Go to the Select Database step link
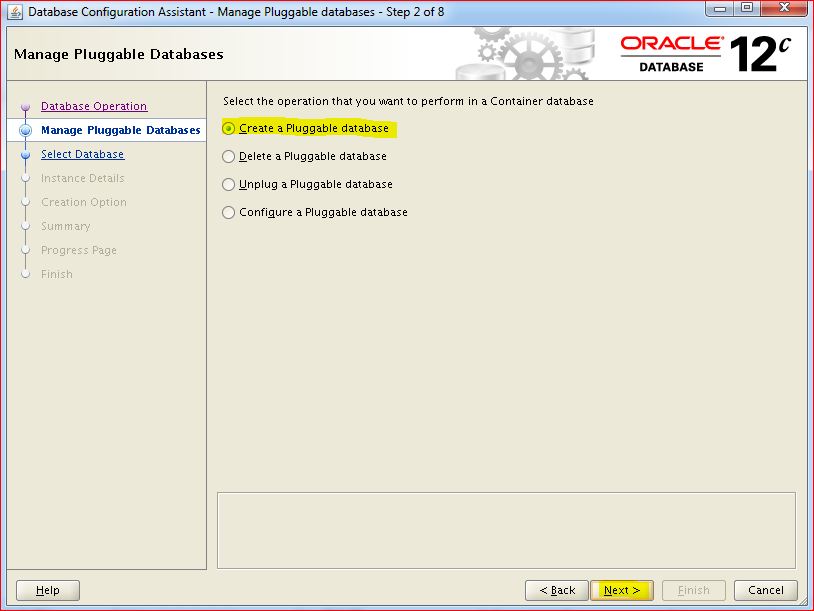 pyautogui.click(x=83, y=154)
